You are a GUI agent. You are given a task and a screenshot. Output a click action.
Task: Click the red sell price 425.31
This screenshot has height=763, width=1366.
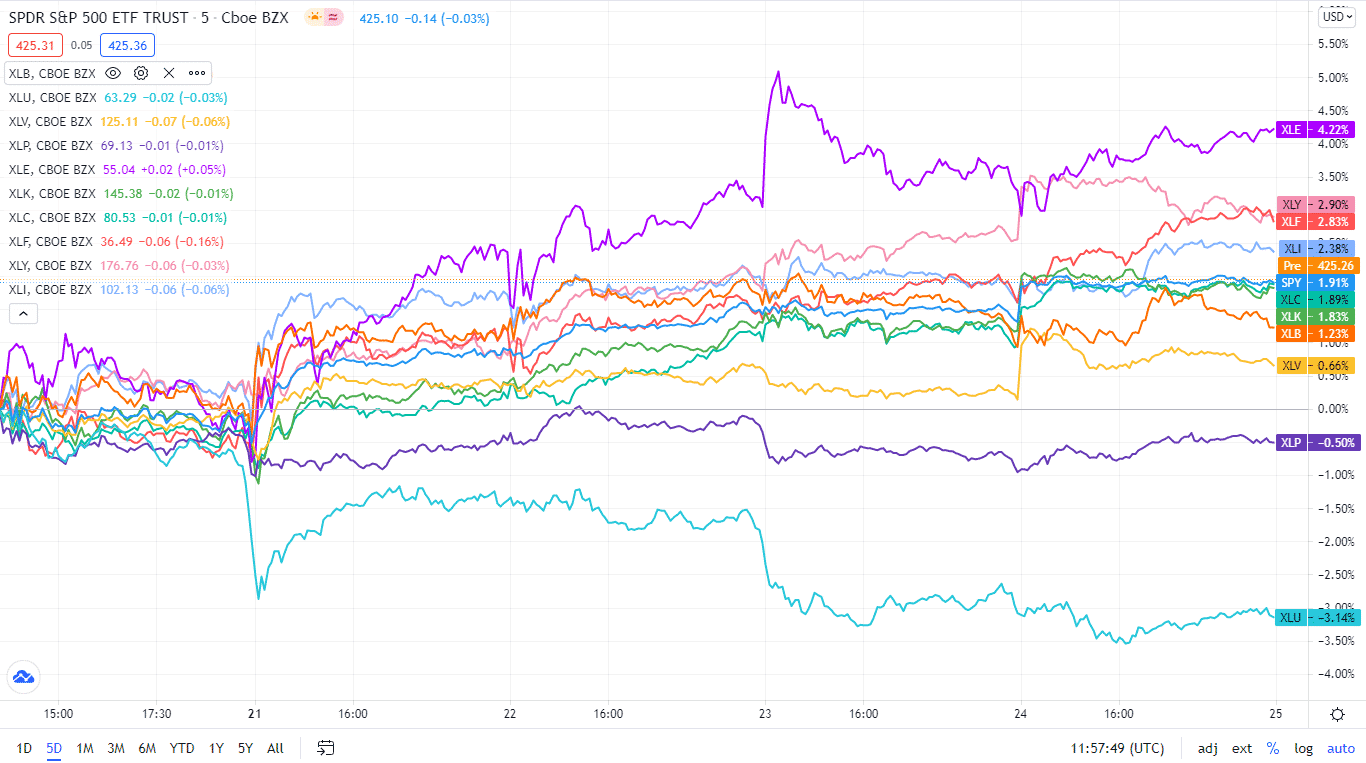35,45
